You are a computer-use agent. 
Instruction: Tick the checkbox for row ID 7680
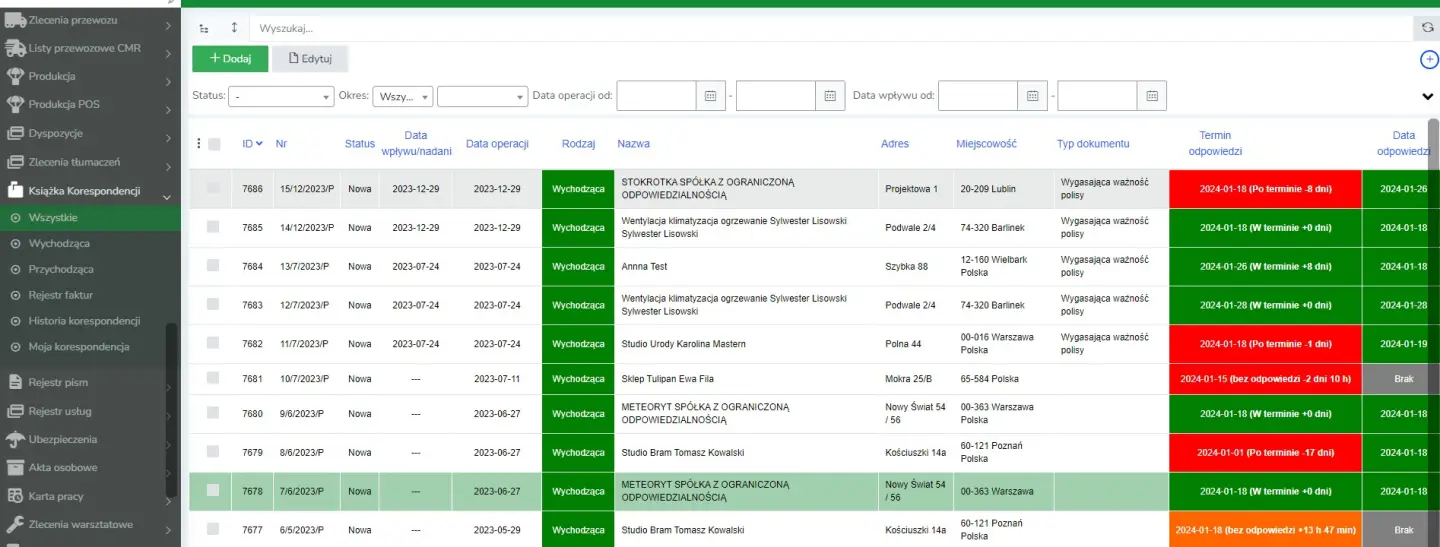pyautogui.click(x=213, y=413)
